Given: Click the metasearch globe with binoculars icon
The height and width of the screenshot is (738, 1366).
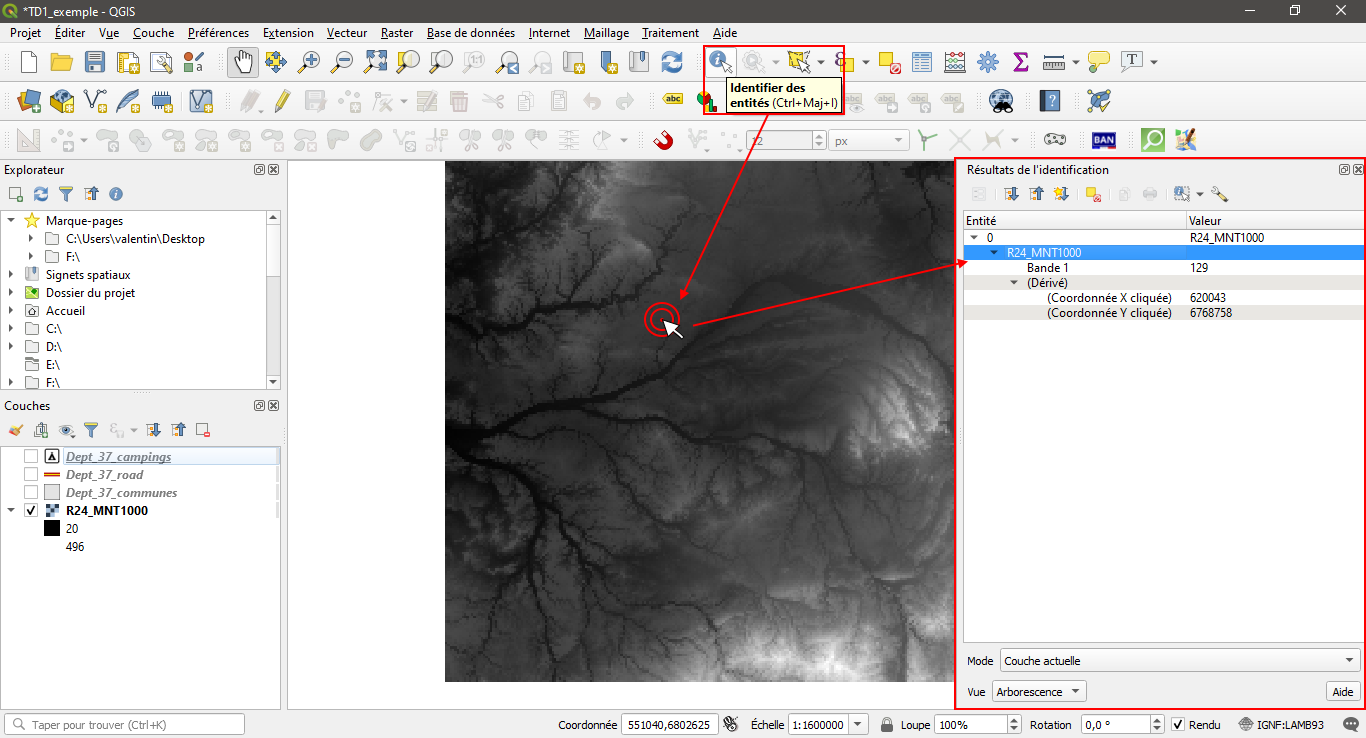Looking at the screenshot, I should (1001, 101).
